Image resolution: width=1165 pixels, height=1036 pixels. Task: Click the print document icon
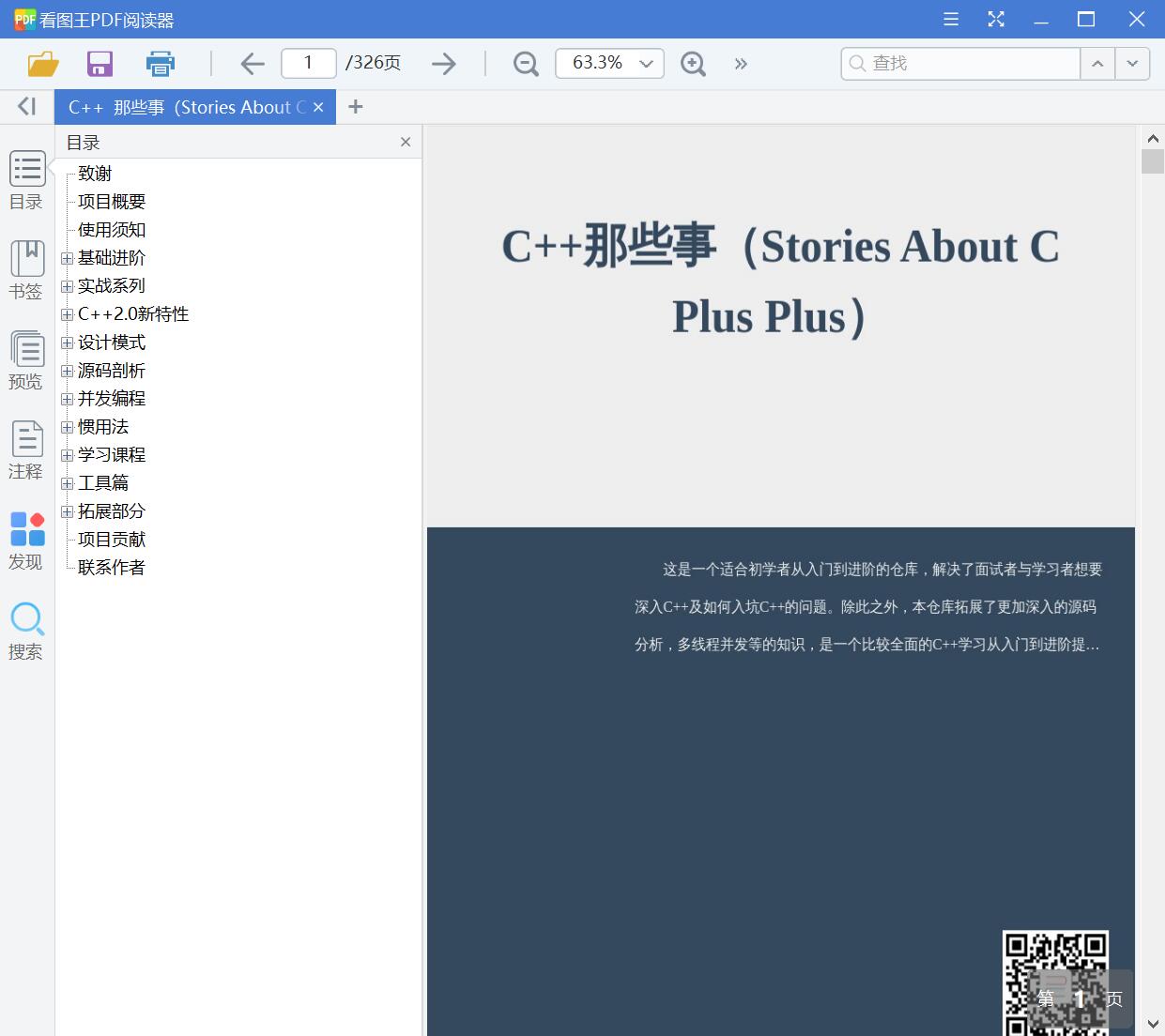tap(160, 63)
